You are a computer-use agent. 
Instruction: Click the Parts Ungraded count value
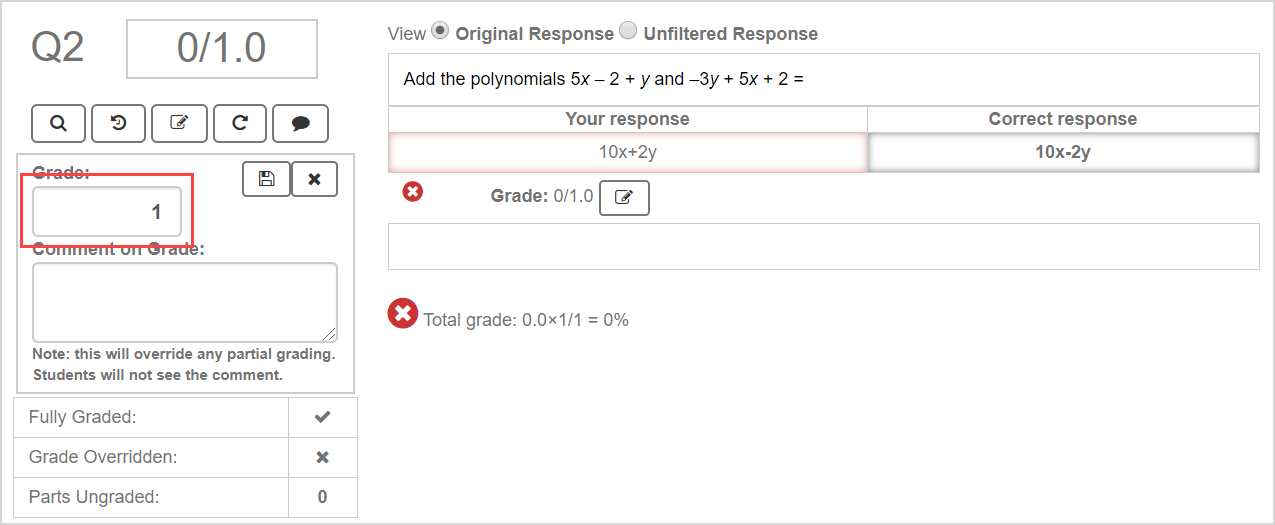coord(322,497)
